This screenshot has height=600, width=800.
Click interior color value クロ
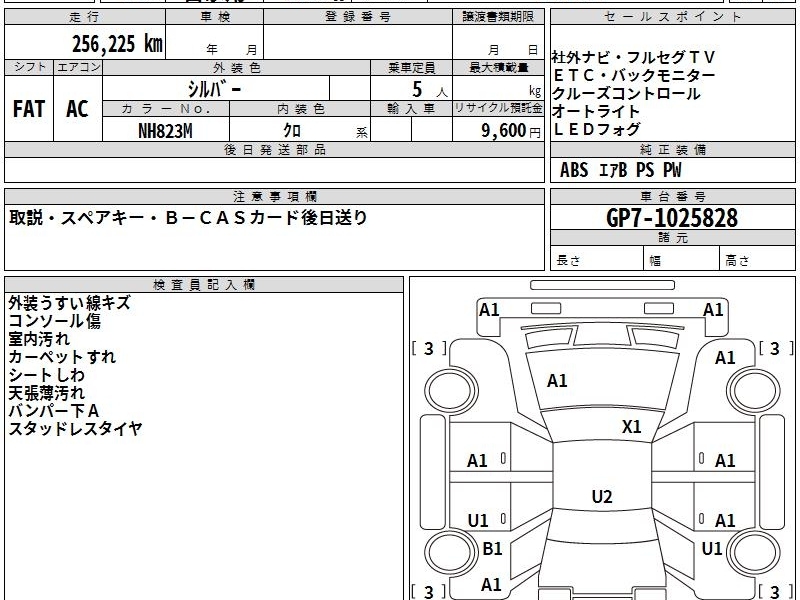292,131
